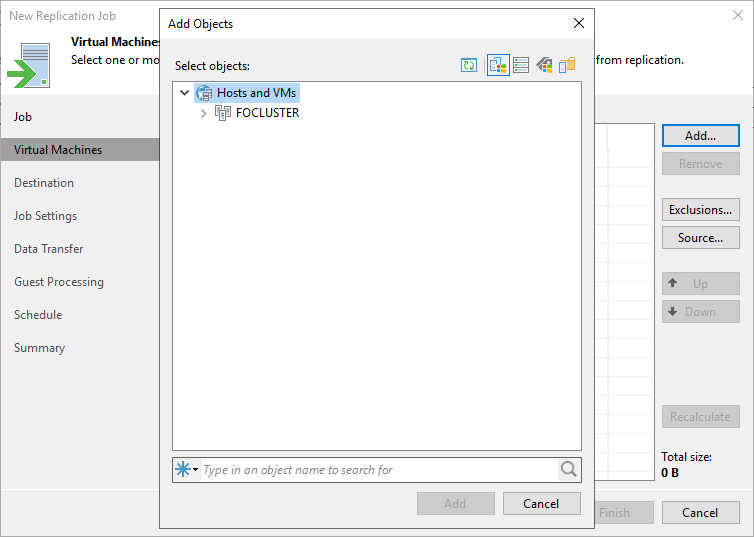This screenshot has height=537, width=754.
Task: Collapse the Hosts and VMs node
Action: [184, 92]
